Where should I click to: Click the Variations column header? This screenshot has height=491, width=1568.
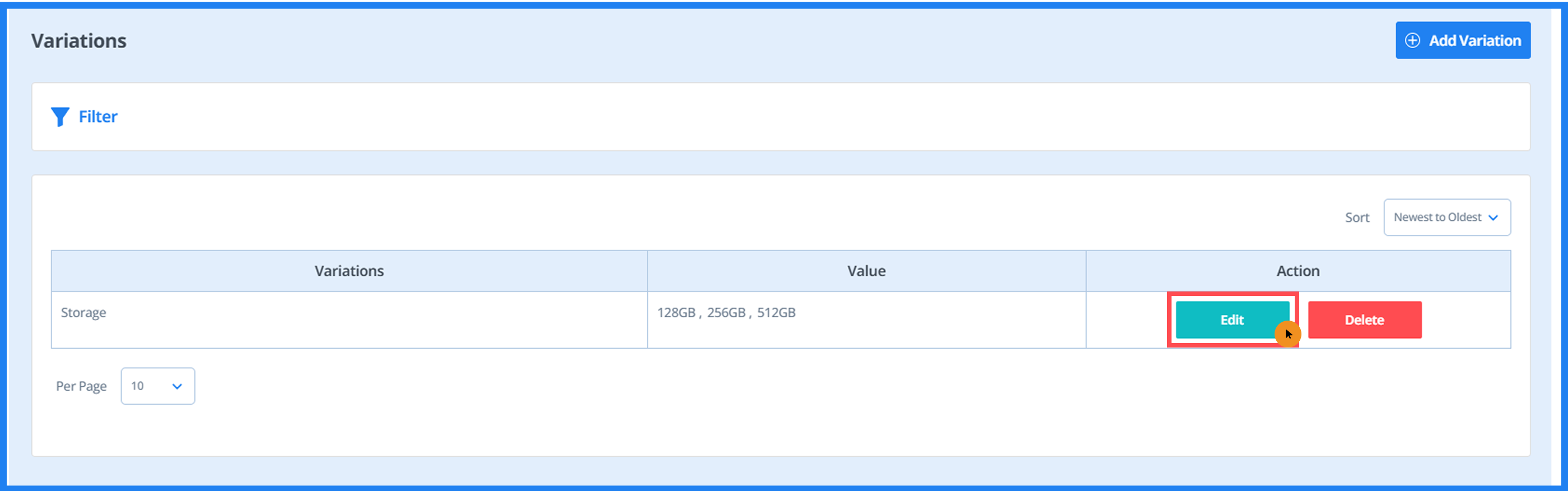(349, 271)
